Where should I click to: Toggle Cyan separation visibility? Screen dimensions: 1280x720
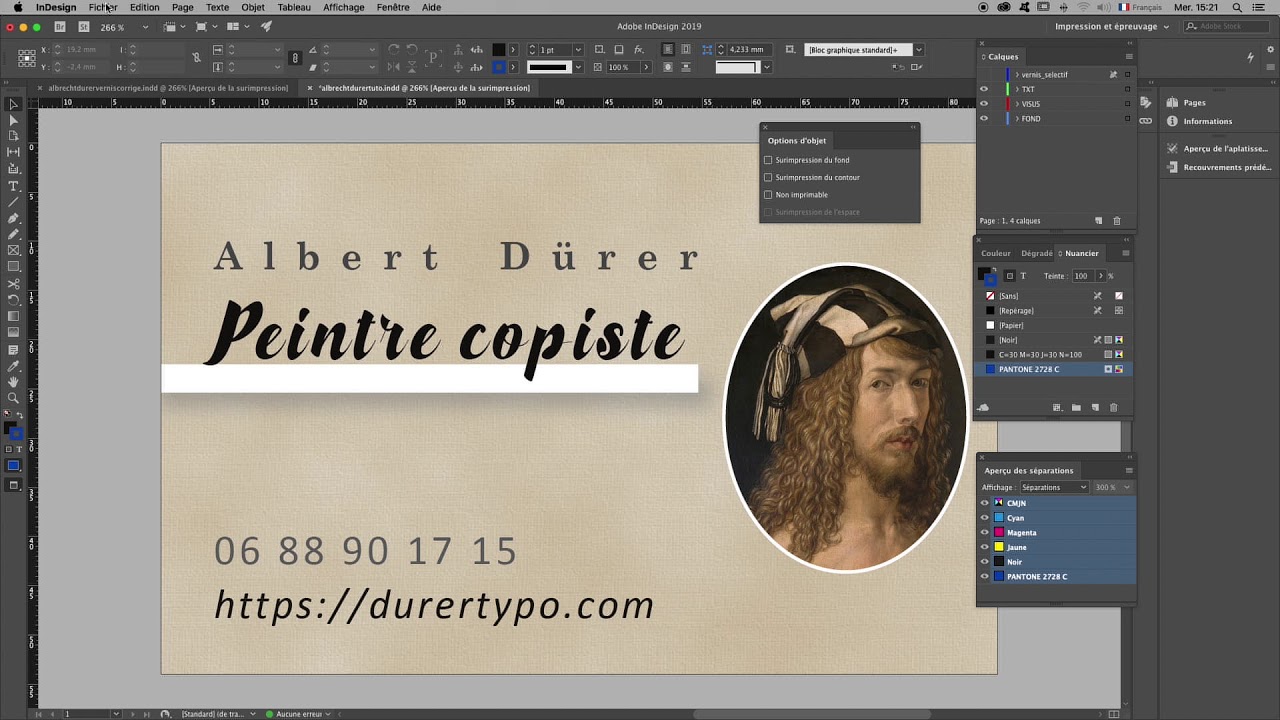[x=984, y=518]
